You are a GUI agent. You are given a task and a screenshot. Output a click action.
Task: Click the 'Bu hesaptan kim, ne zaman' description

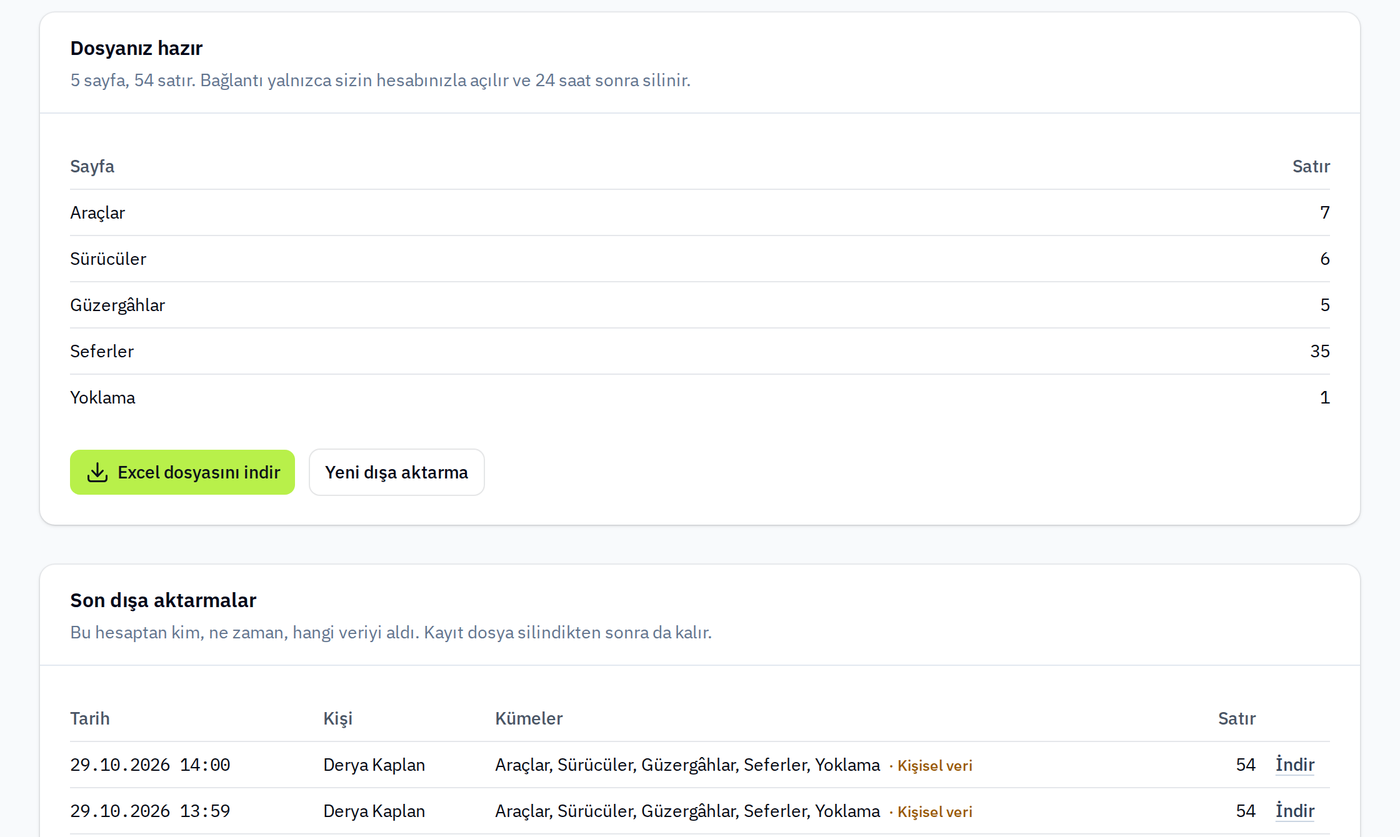click(391, 632)
